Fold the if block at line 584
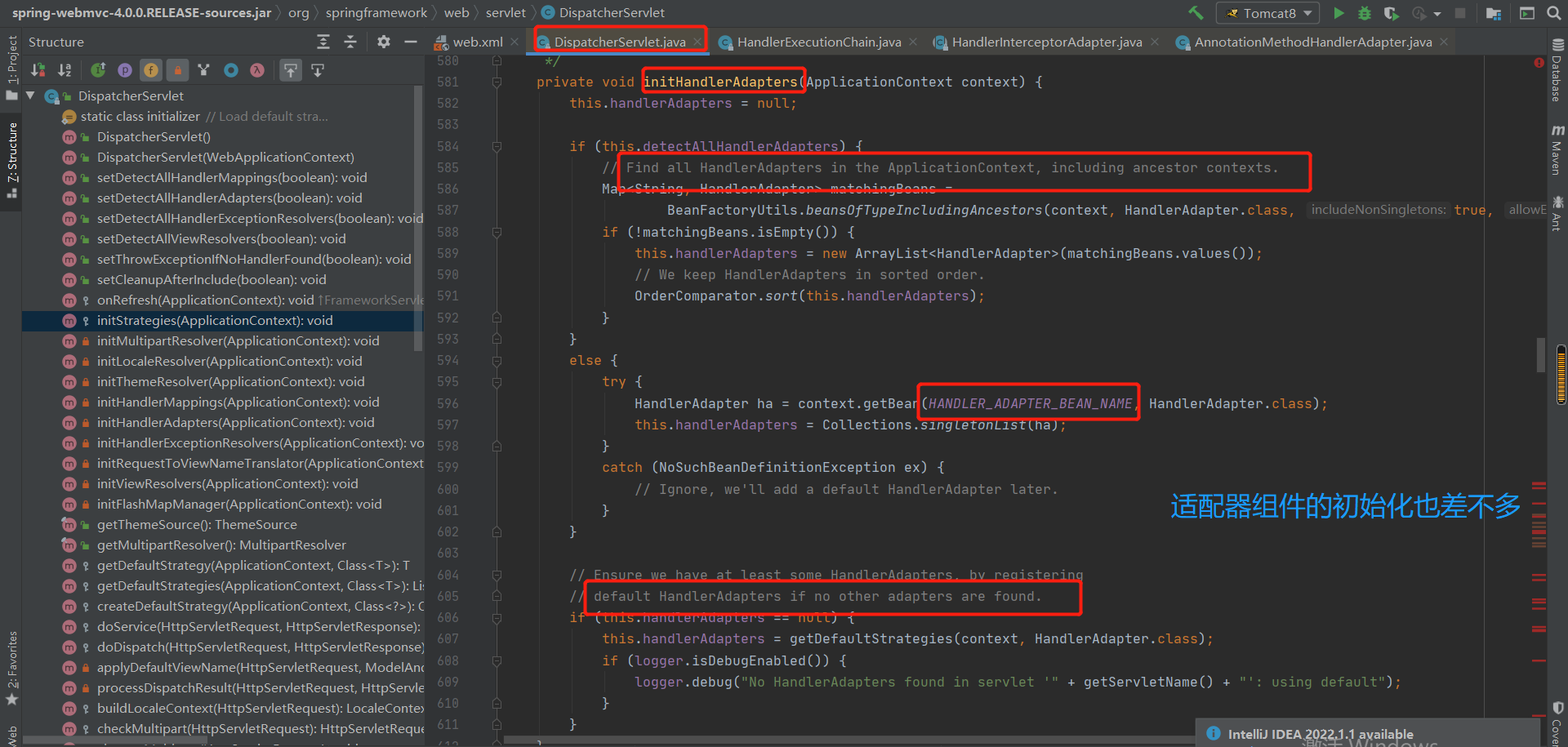Image resolution: width=1568 pixels, height=747 pixels. (497, 147)
